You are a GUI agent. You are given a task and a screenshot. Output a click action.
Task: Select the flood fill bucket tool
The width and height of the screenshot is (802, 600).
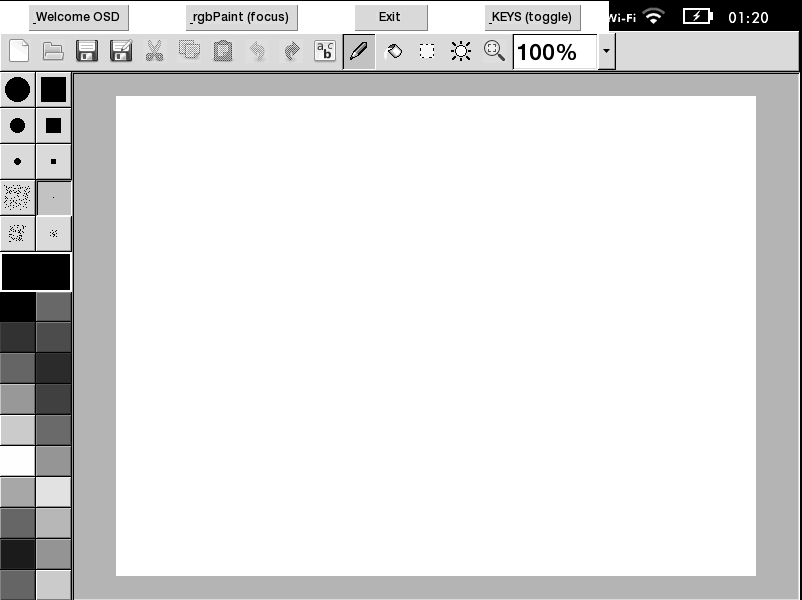point(393,51)
